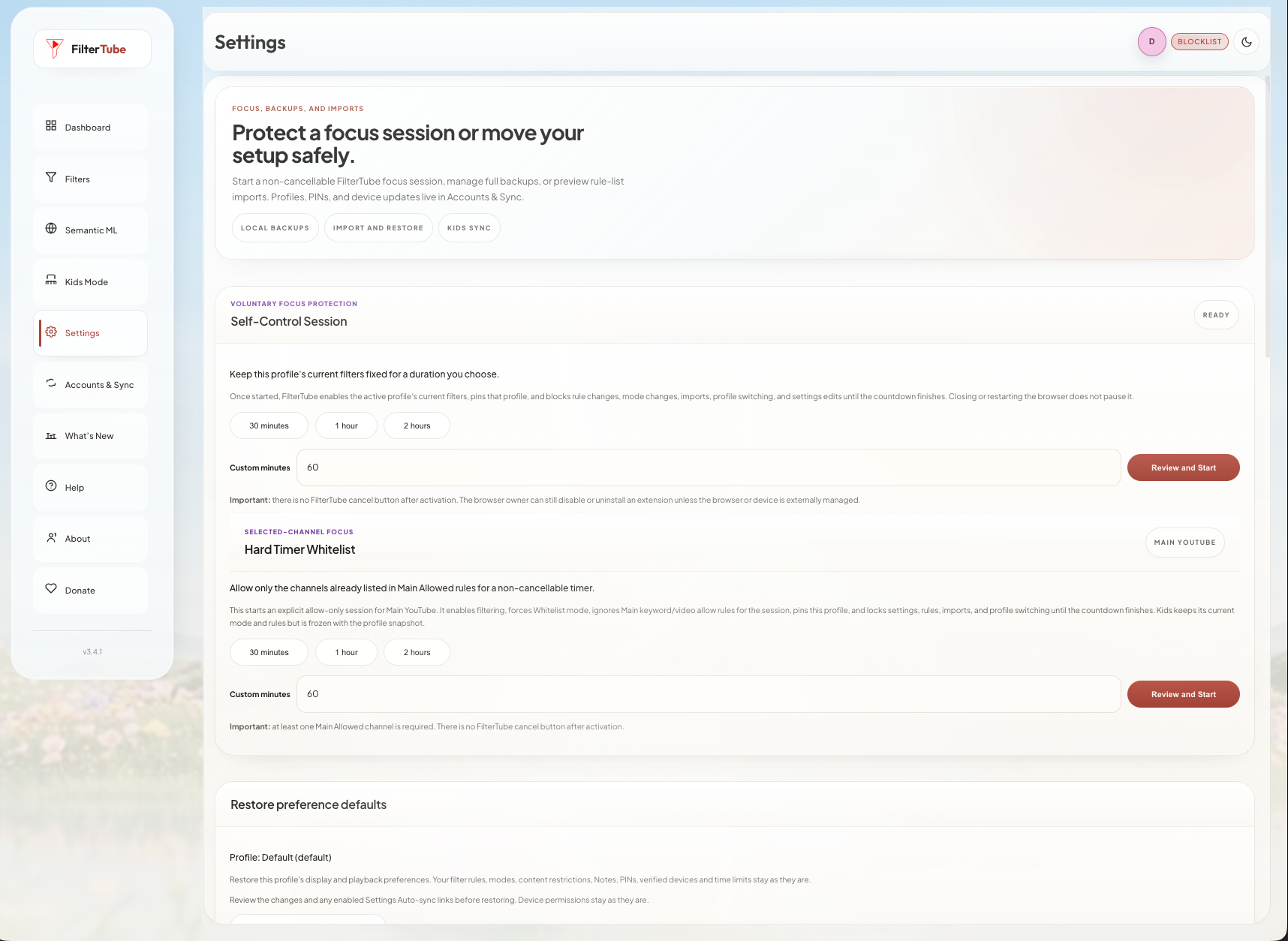The width and height of the screenshot is (1288, 941).
Task: Click the Dashboard grid icon
Action: click(x=51, y=126)
